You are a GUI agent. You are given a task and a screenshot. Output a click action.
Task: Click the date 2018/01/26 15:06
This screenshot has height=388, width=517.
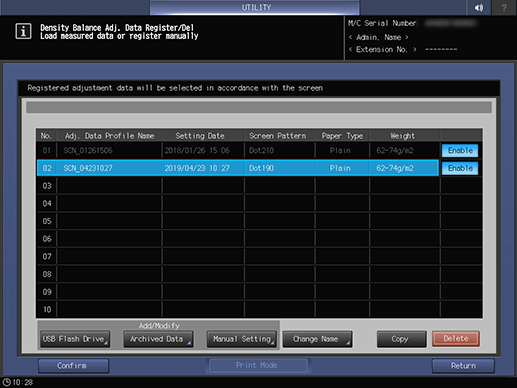(x=197, y=150)
